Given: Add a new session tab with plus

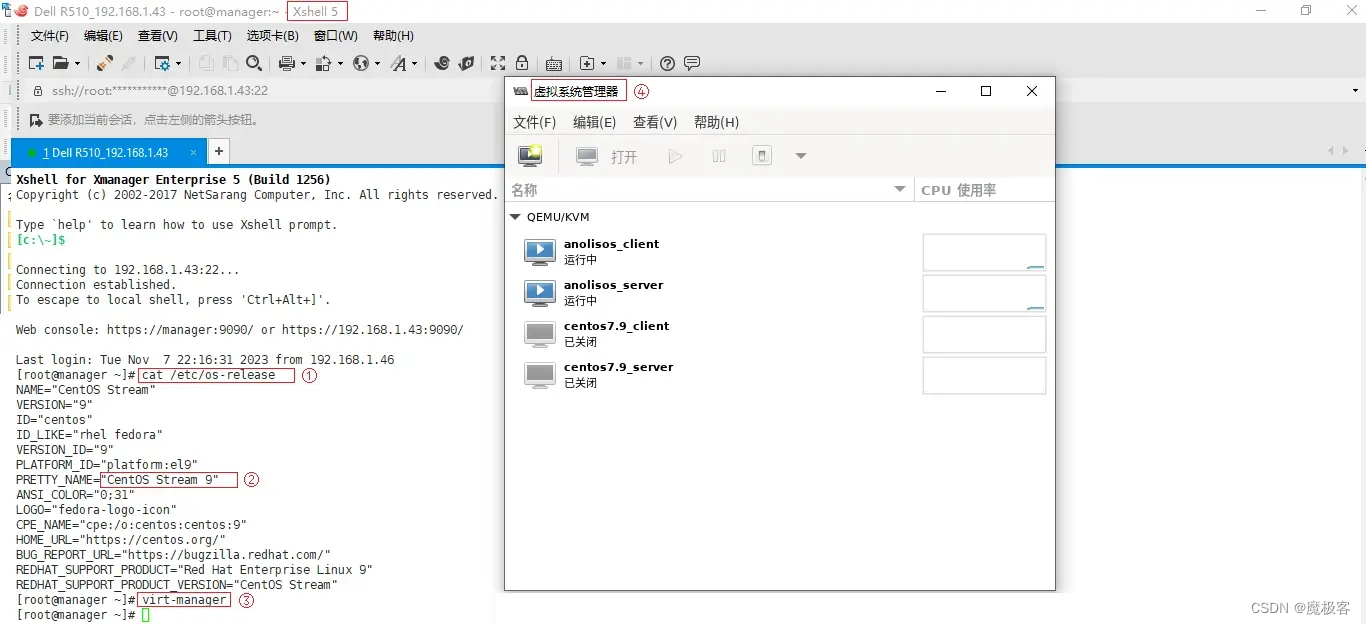Looking at the screenshot, I should 219,152.
